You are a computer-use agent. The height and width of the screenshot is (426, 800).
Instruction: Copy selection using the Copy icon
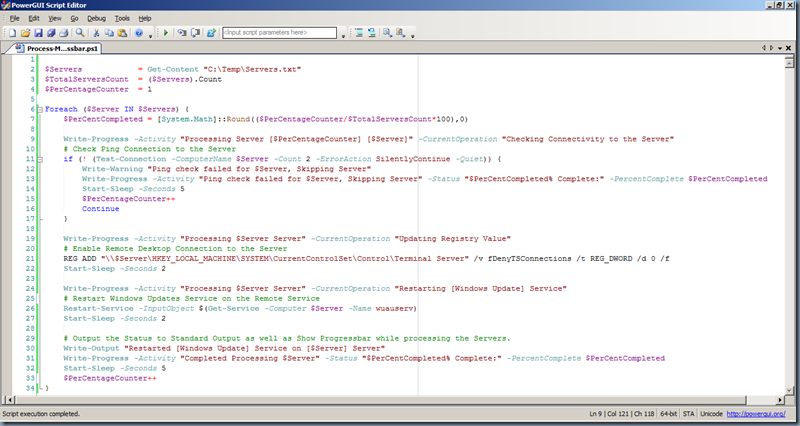click(x=109, y=33)
